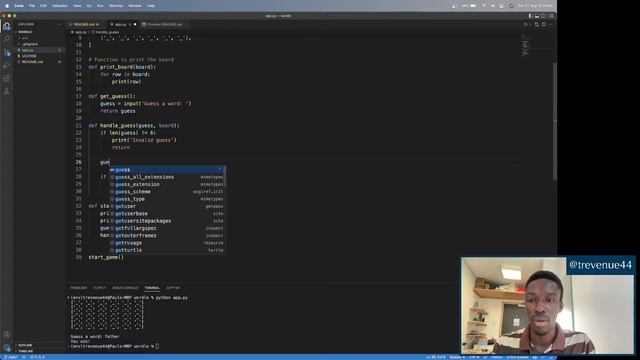Open editor More Actions ellipsis
Image resolution: width=640 pixels, height=360 pixels.
551,24
